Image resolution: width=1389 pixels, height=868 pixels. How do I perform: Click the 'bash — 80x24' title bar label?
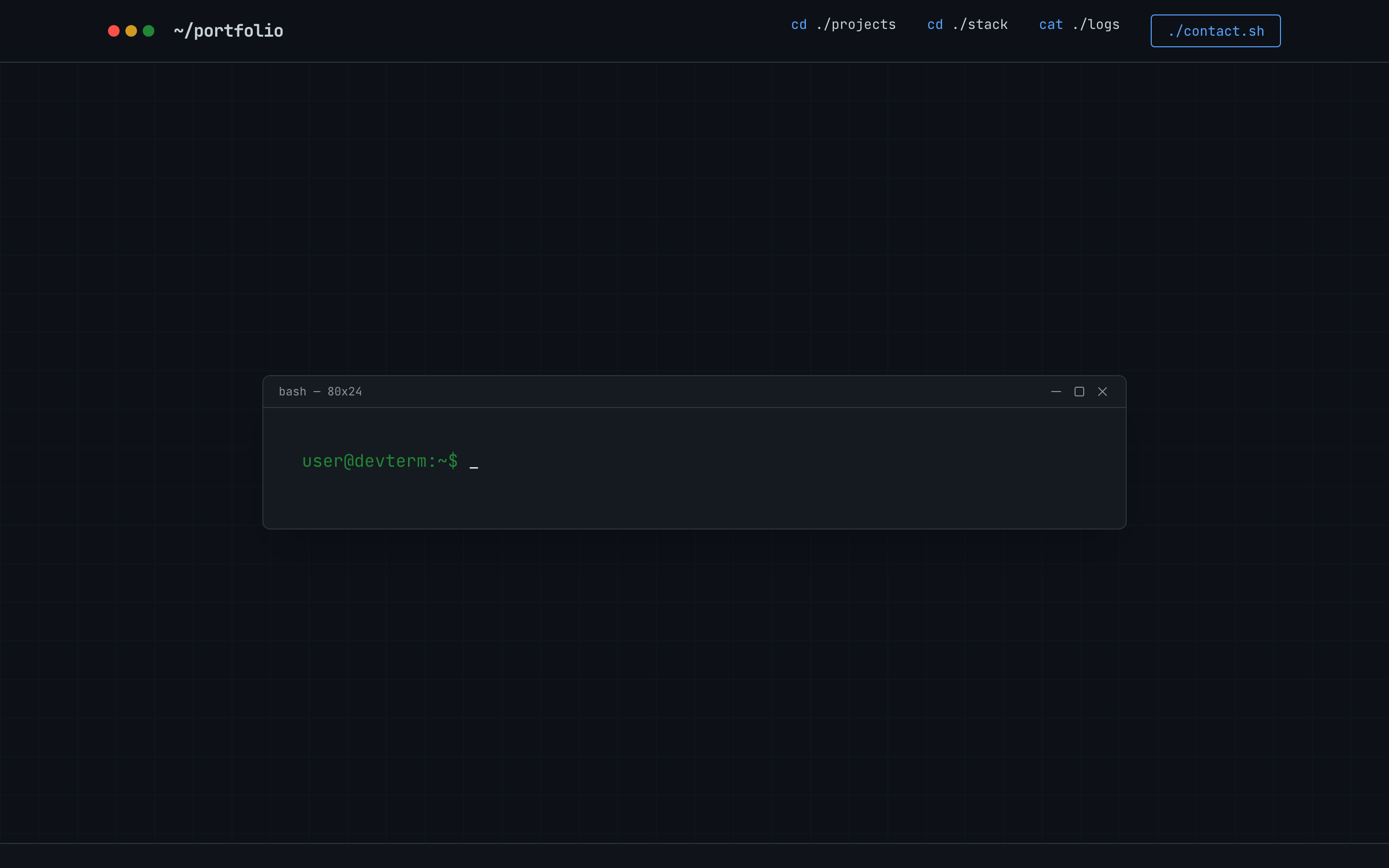pyautogui.click(x=320, y=391)
